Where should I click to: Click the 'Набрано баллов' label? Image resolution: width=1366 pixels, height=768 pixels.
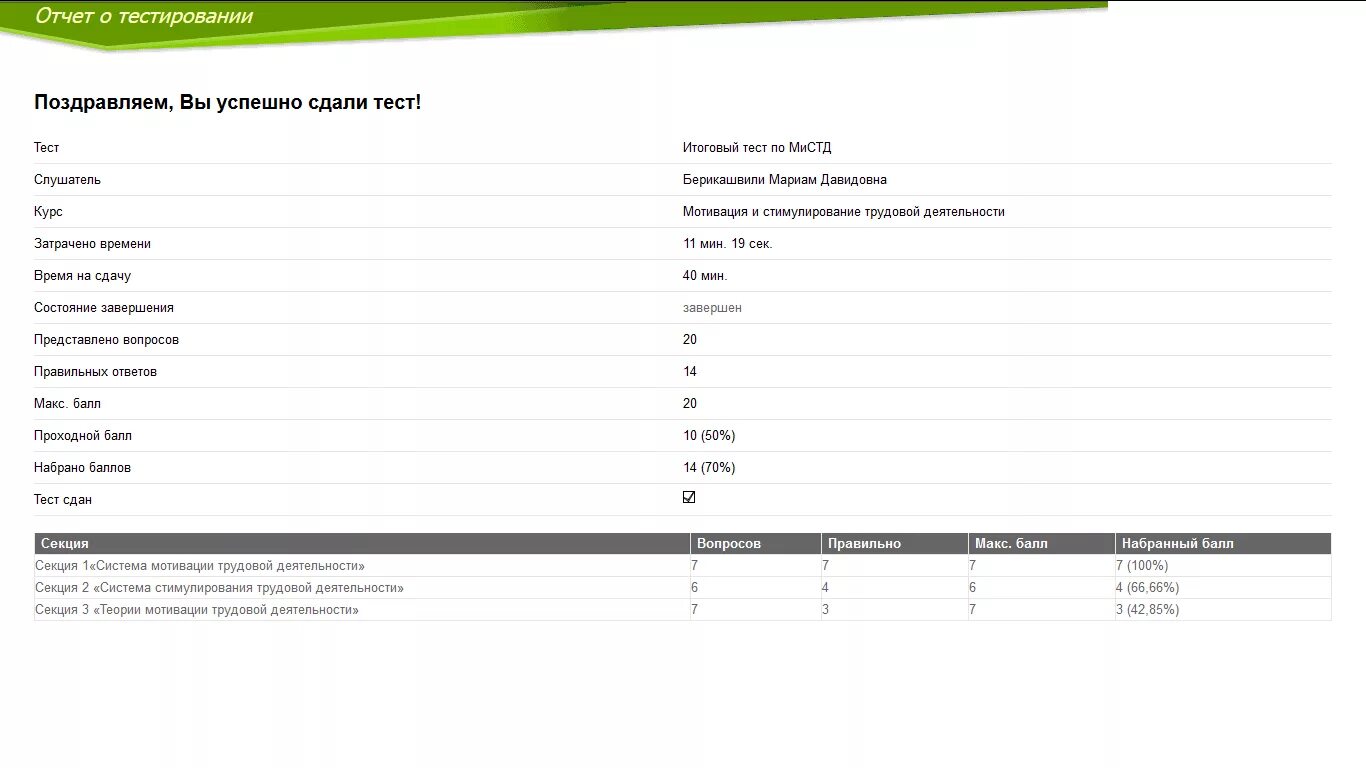pos(82,468)
